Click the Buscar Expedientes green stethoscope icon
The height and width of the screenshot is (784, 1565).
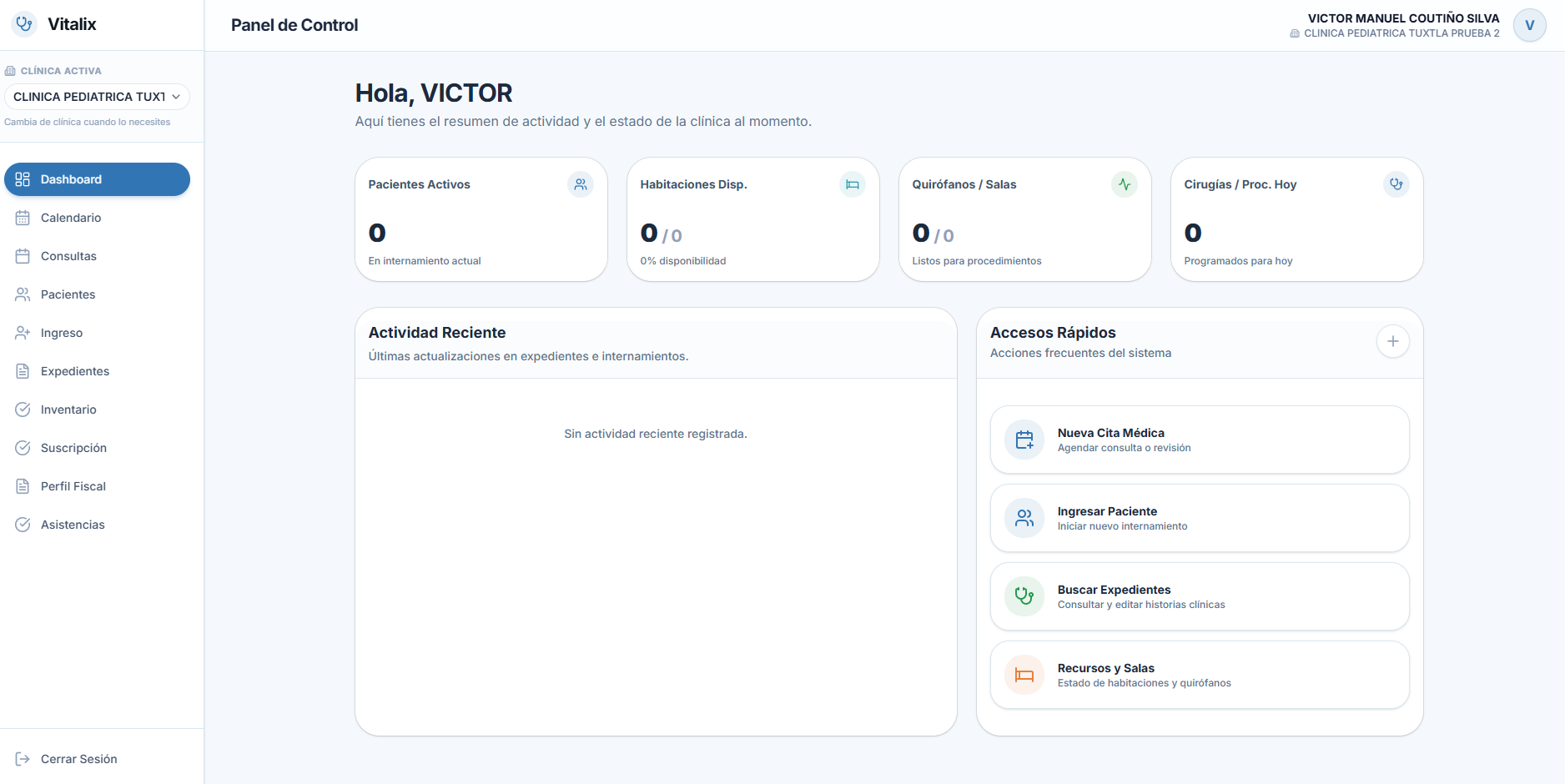[x=1024, y=596]
